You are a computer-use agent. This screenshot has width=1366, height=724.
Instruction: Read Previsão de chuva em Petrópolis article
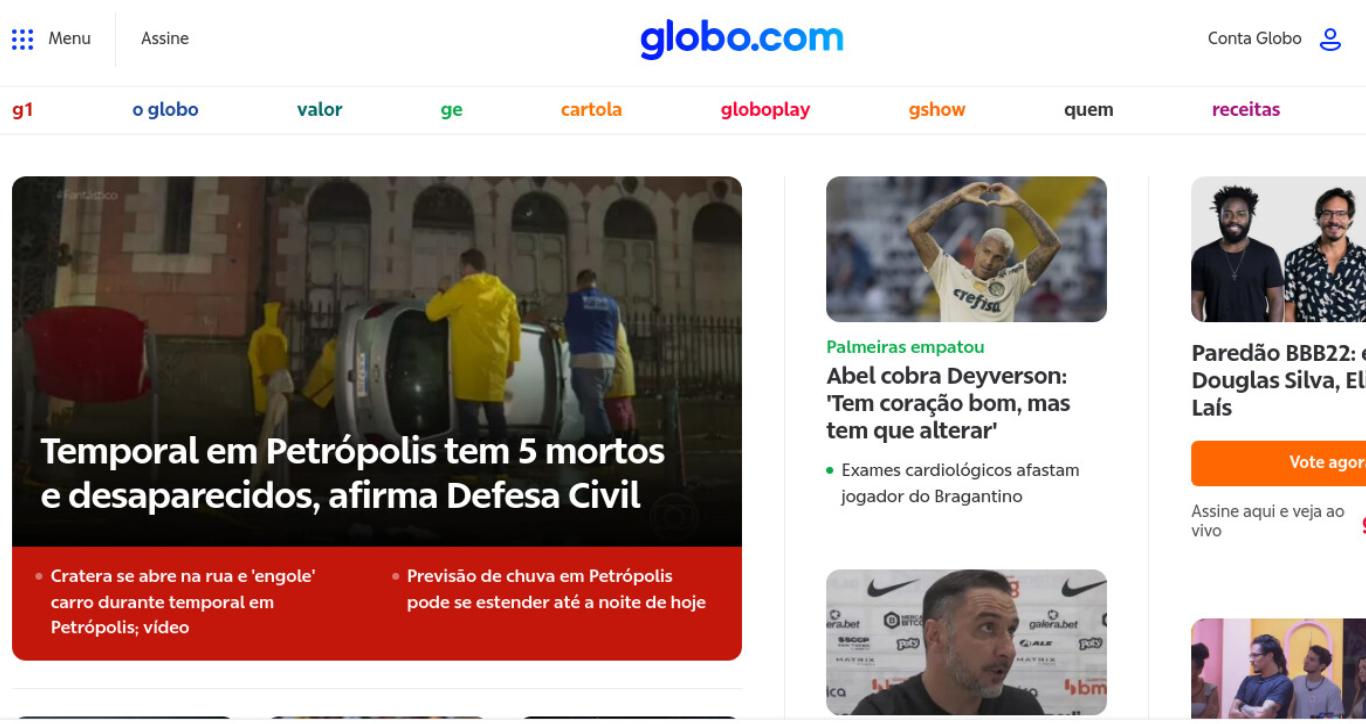[x=556, y=589]
